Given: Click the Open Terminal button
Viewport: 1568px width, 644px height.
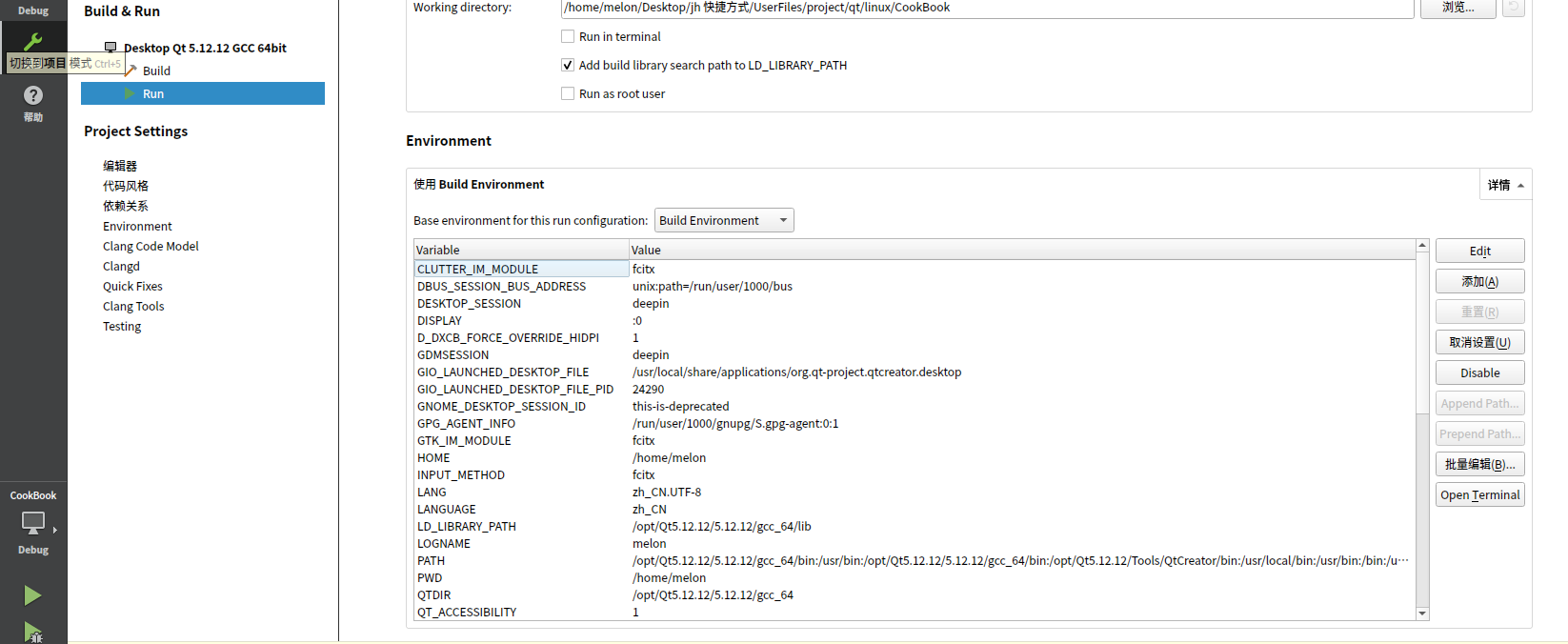Looking at the screenshot, I should pyautogui.click(x=1479, y=494).
